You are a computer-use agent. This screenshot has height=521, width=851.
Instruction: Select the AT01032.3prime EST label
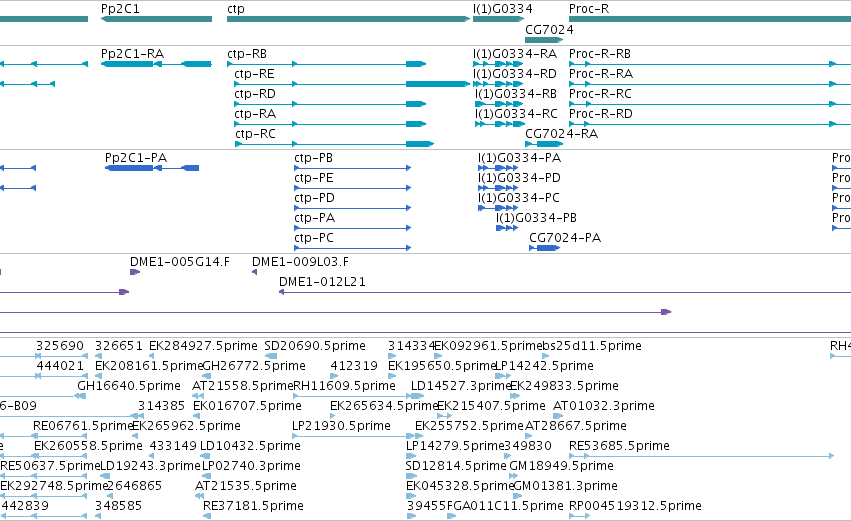[604, 406]
